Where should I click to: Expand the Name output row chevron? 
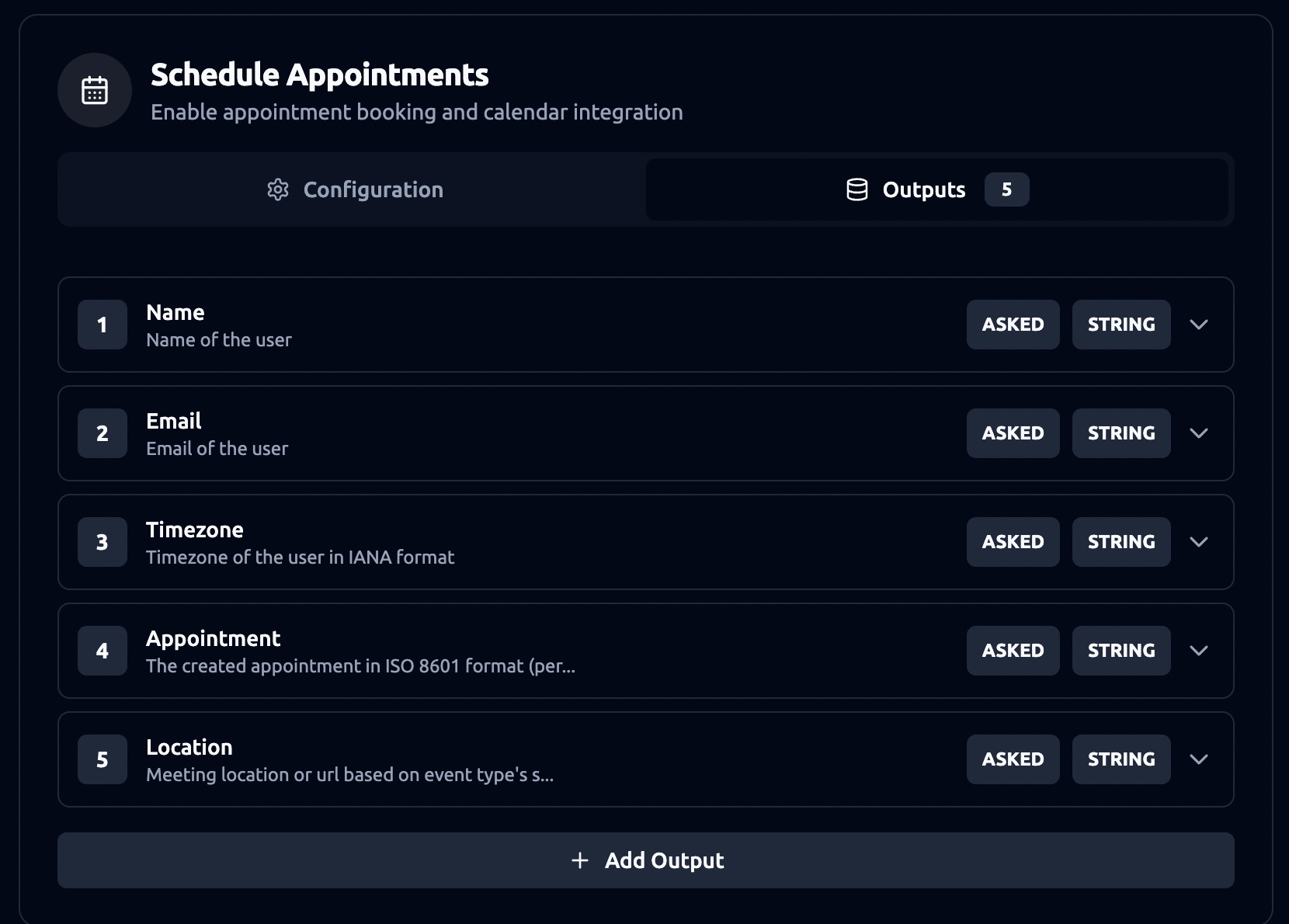1198,325
